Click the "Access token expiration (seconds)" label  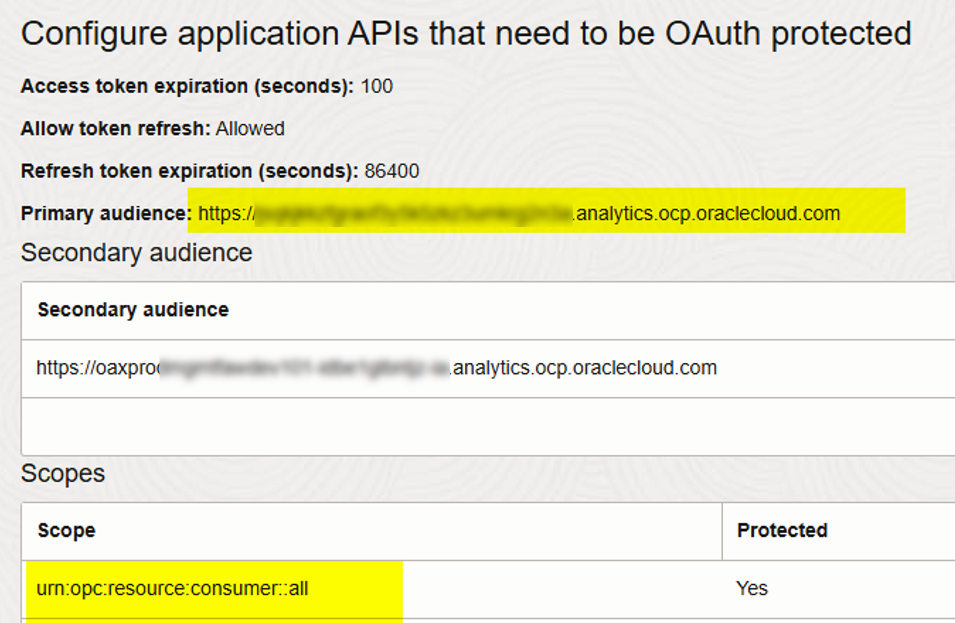(187, 86)
